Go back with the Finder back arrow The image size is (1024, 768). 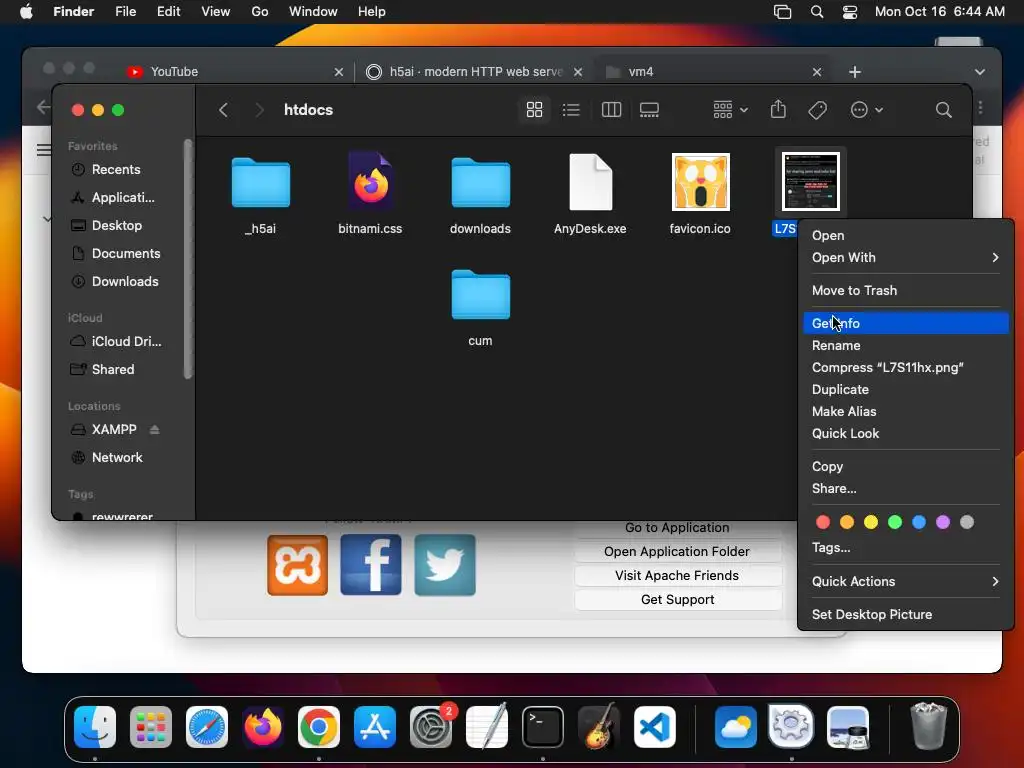coord(223,110)
